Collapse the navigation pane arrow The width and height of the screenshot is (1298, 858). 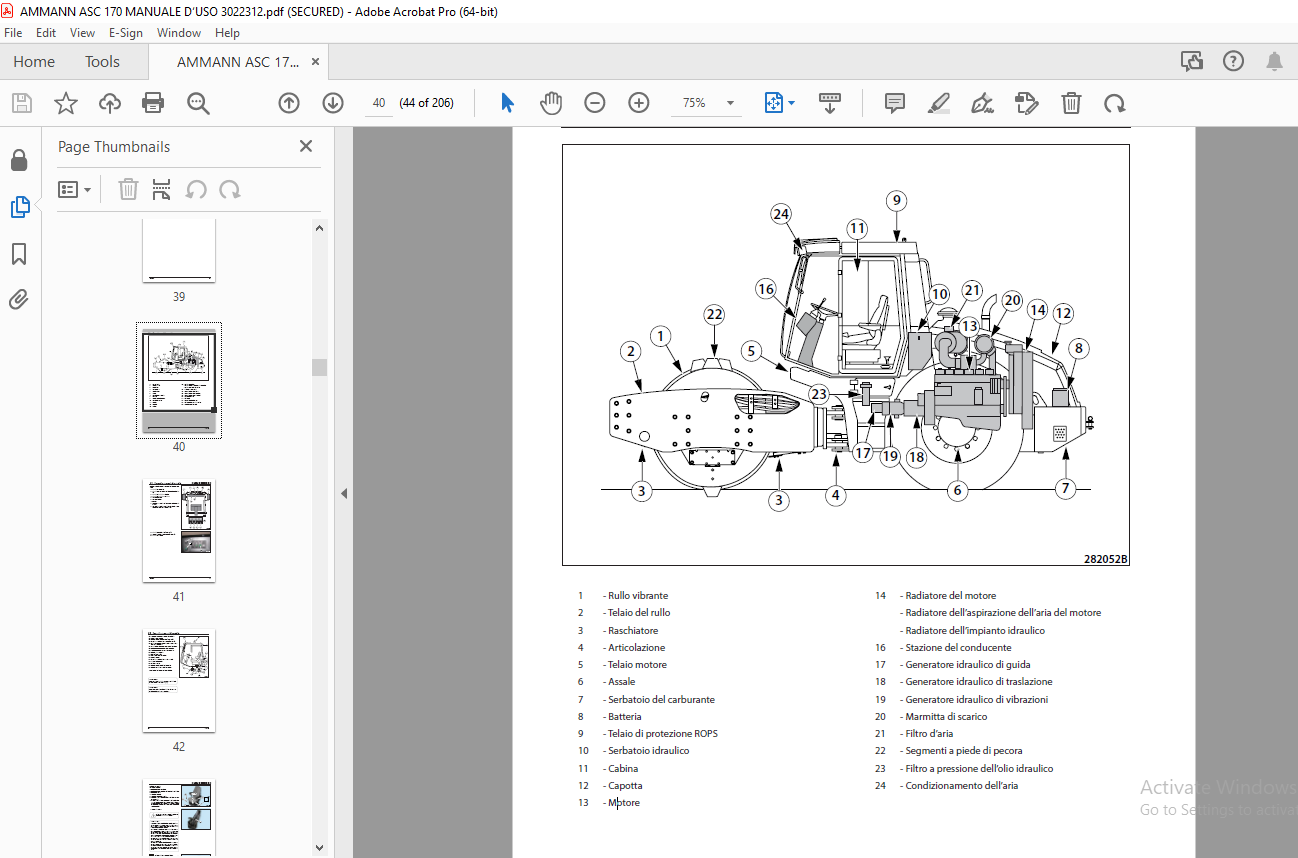point(344,493)
